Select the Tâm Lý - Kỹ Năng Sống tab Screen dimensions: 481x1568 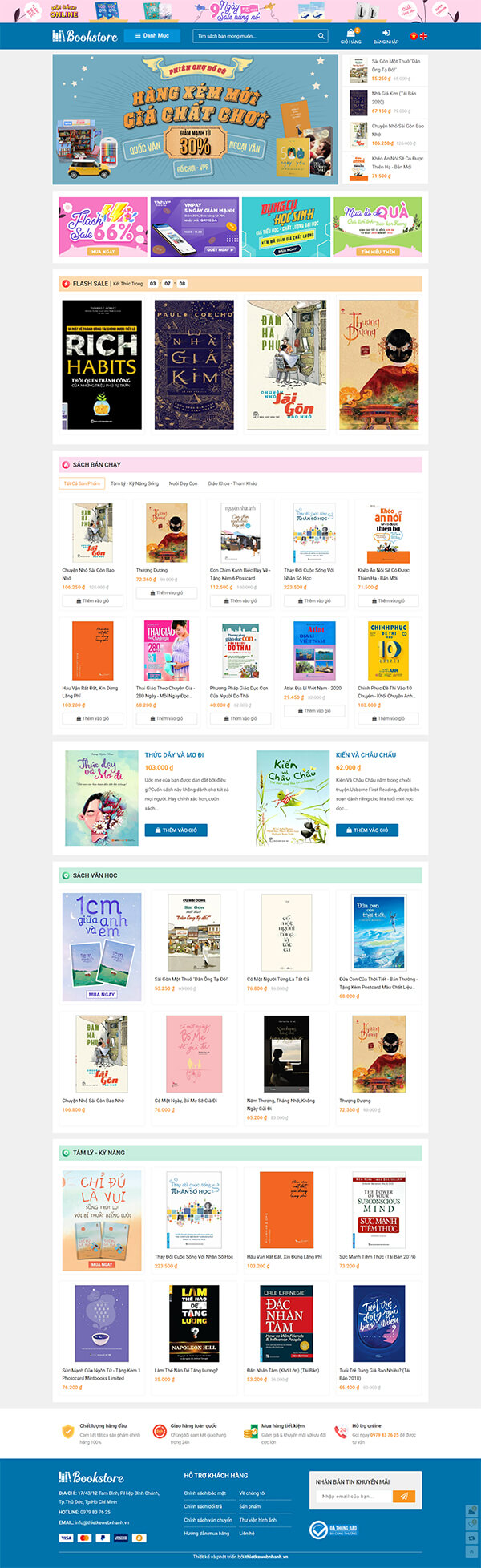135,483
